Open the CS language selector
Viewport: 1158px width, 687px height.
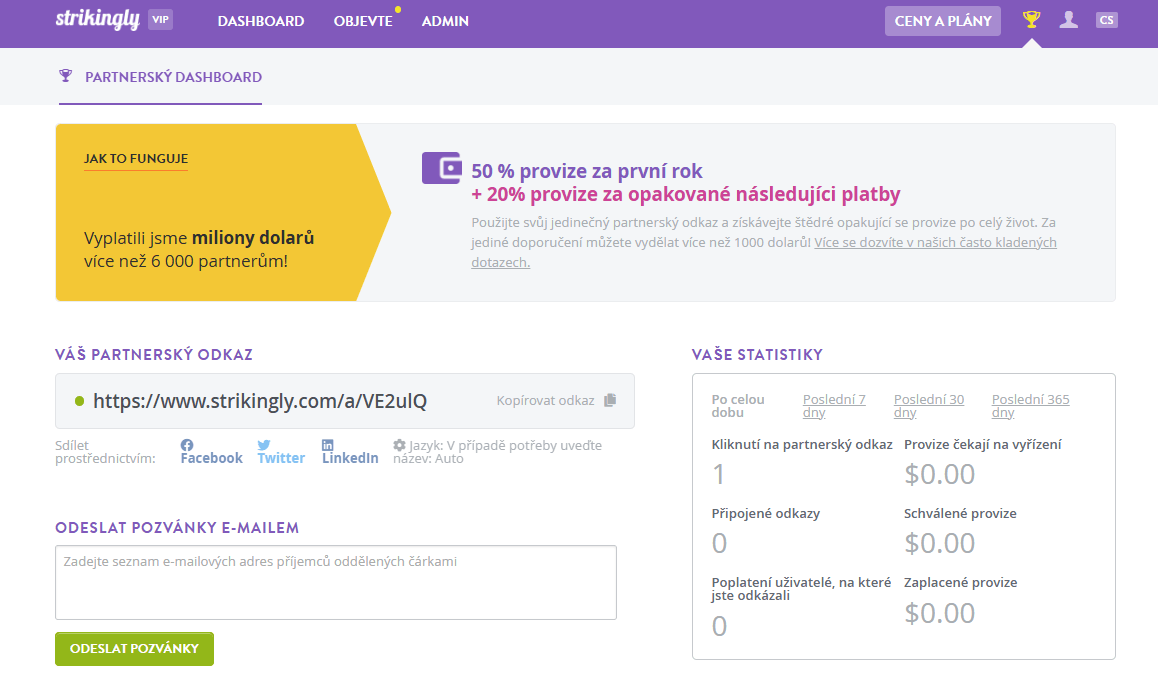1106,20
